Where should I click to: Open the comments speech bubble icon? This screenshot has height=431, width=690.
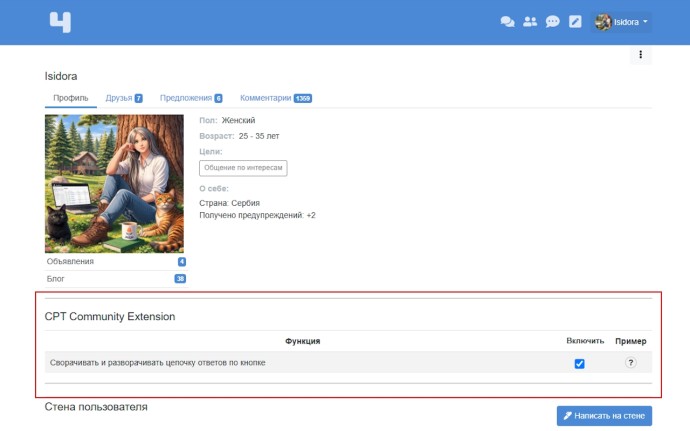click(x=552, y=22)
